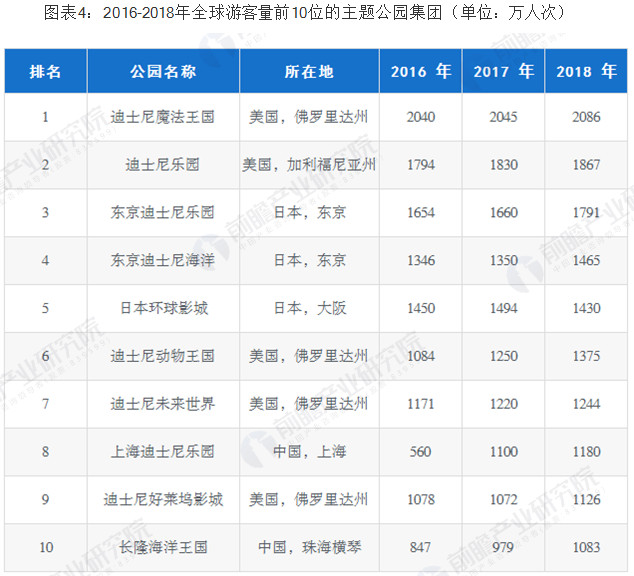Click the location 美国，加利福尼亚州
Viewport: 634px width, 576px height.
coord(309,165)
